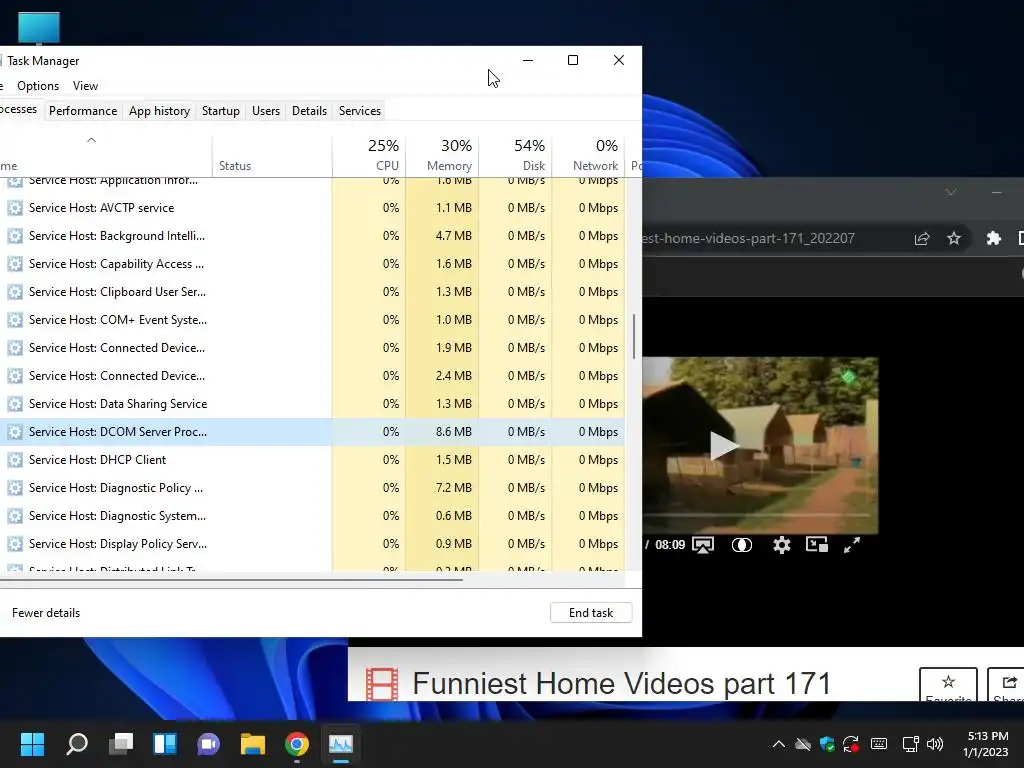Bookmark this page with star icon in Chrome

point(954,238)
